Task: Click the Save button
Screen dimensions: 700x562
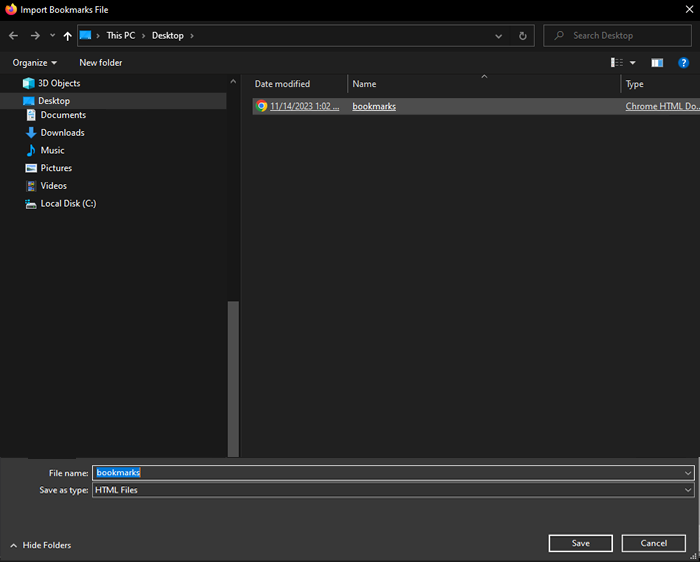Action: (580, 543)
